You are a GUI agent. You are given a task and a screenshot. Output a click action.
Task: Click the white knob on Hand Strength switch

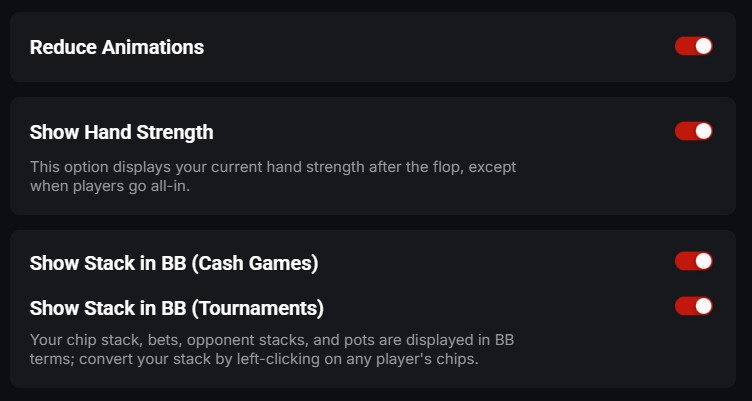coord(703,131)
